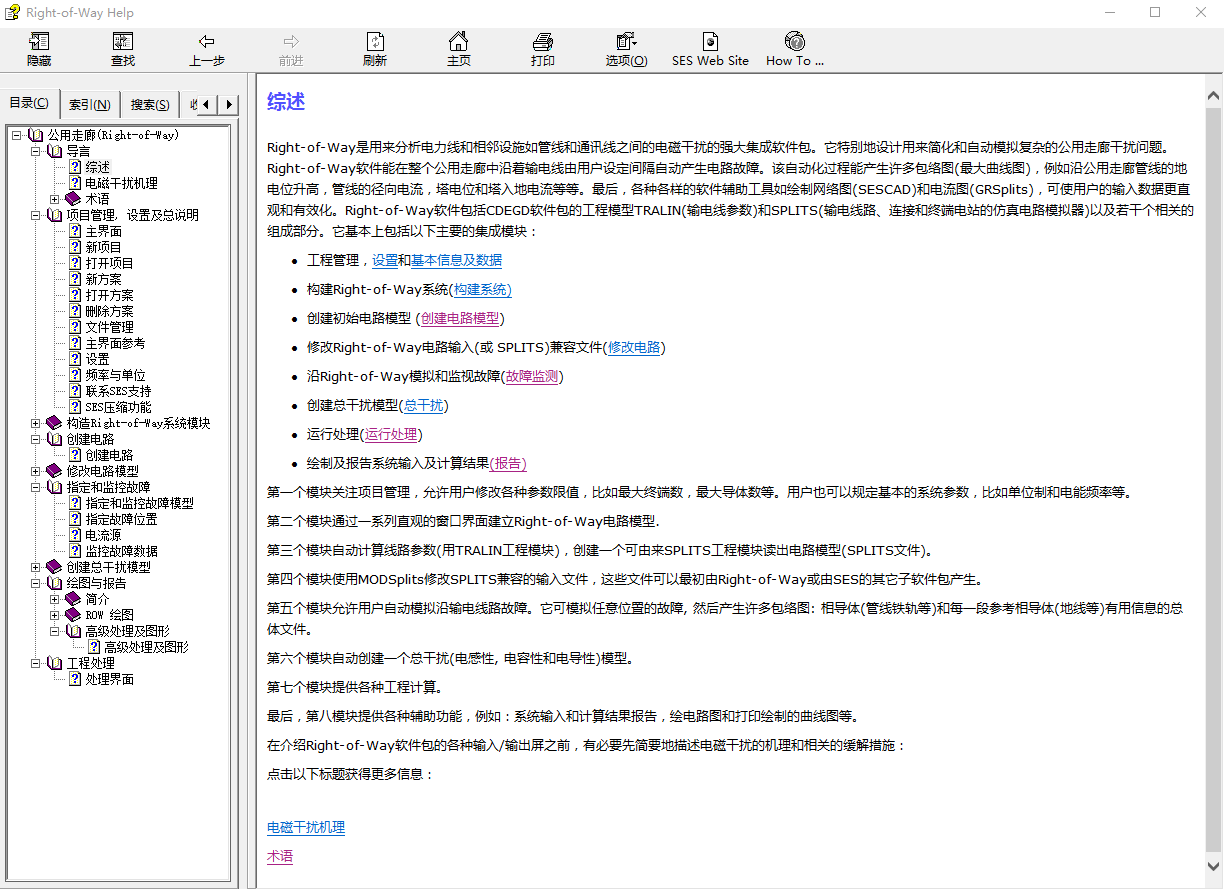This screenshot has width=1224, height=889.
Task: Open the 联系SES支持 tree topic
Action: pyautogui.click(x=118, y=391)
